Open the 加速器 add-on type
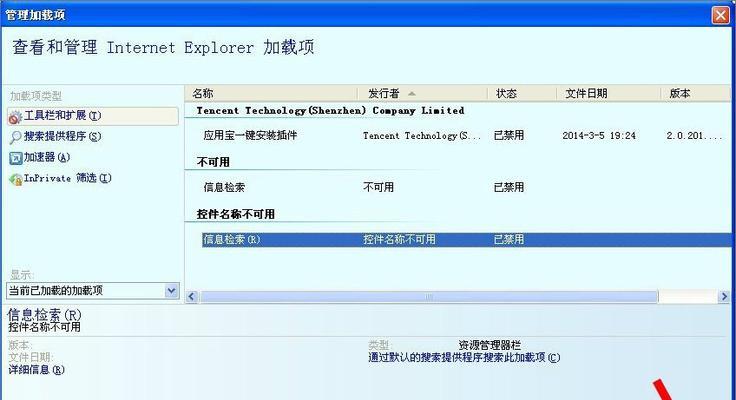The width and height of the screenshot is (736, 400). pyautogui.click(x=47, y=157)
